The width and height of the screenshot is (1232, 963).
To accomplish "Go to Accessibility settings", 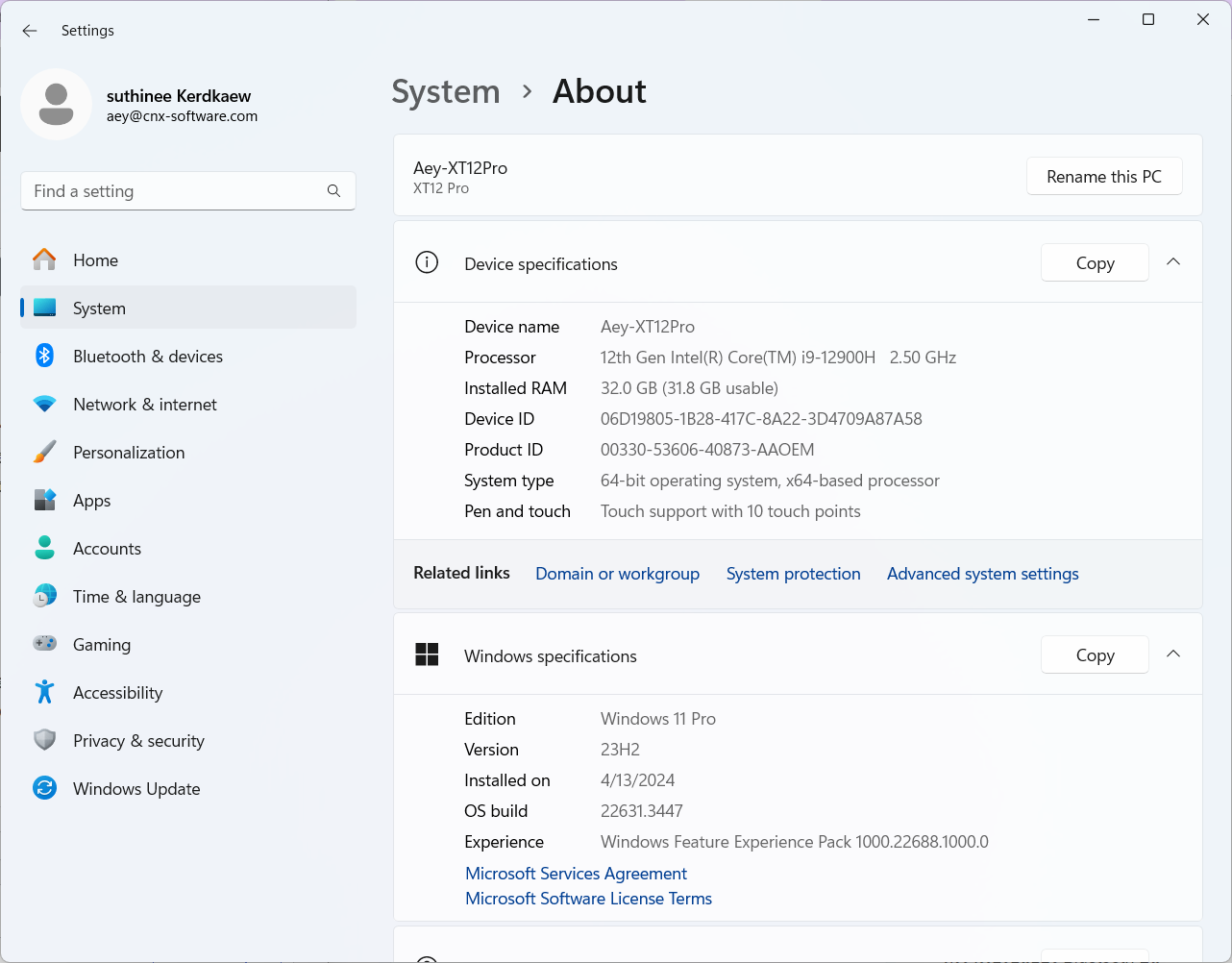I will [x=188, y=692].
